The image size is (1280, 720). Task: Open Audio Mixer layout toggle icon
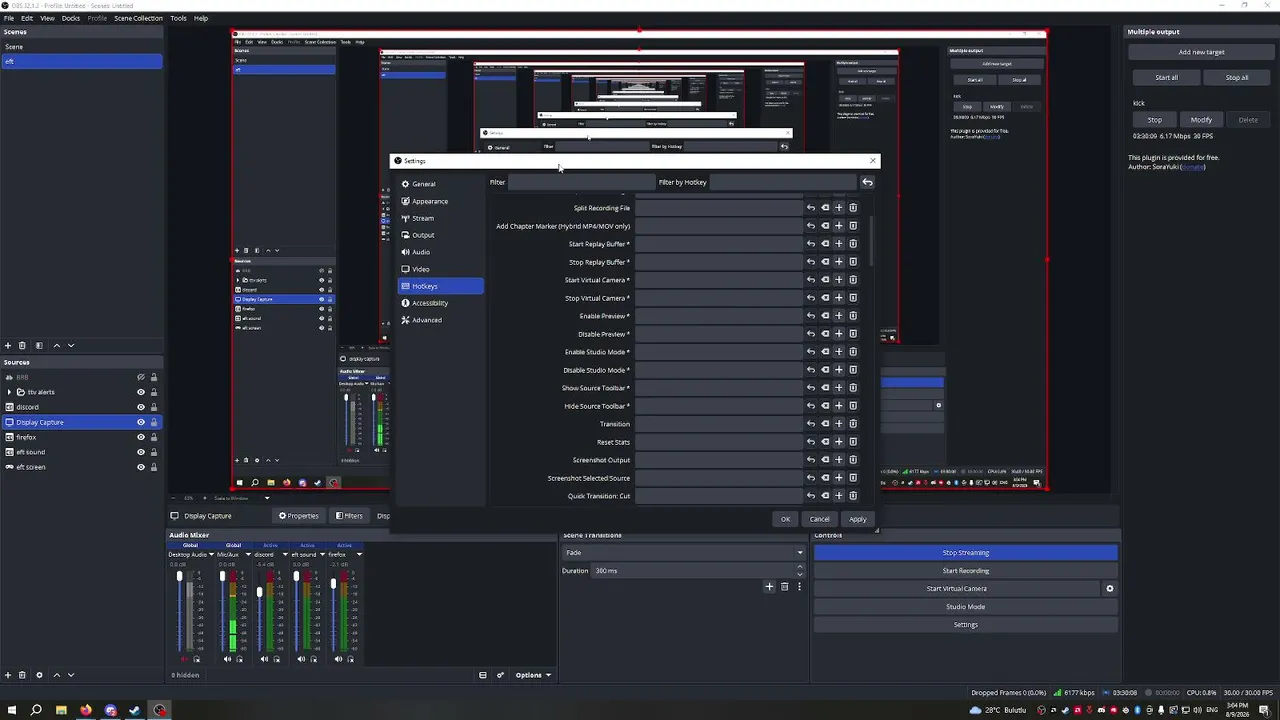[483, 675]
